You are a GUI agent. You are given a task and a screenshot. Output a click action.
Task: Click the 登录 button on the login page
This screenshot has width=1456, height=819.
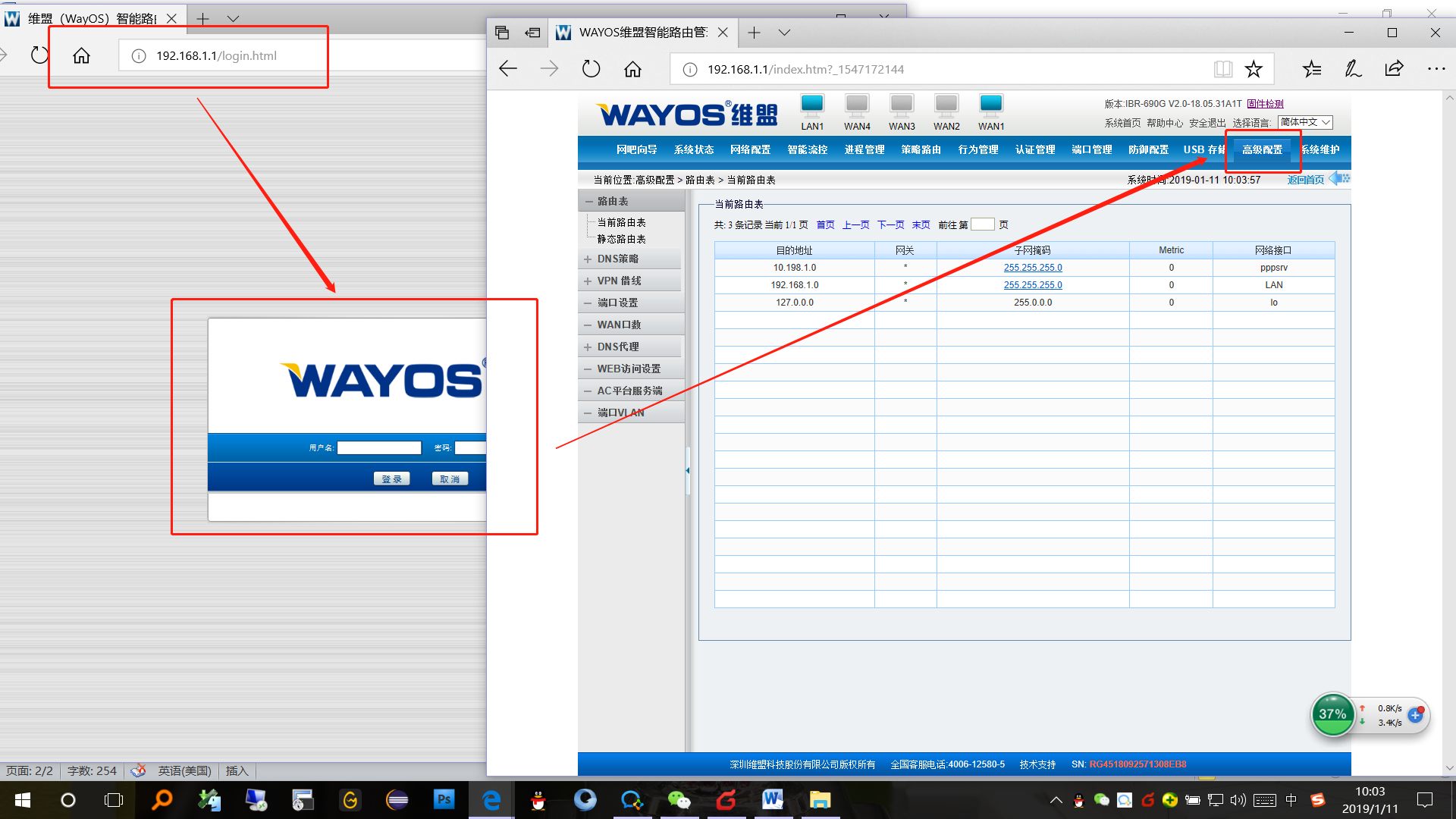391,479
